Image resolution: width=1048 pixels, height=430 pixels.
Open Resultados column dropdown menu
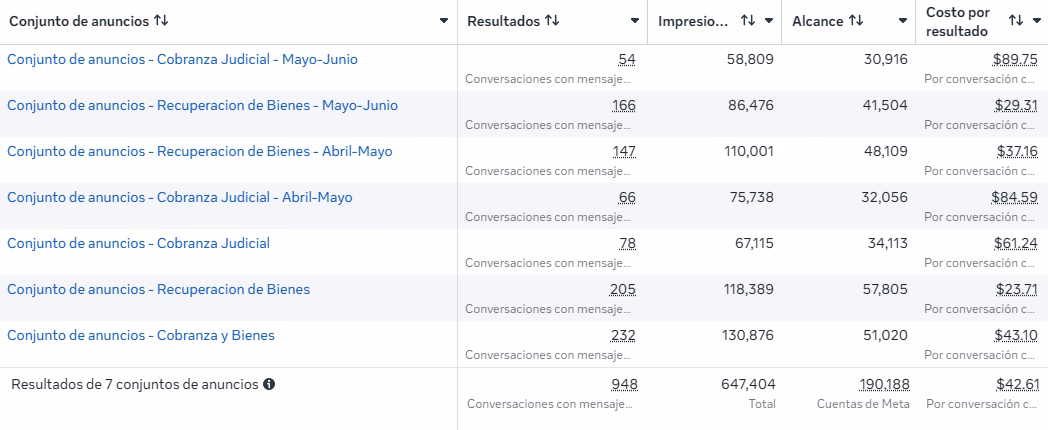tap(635, 21)
